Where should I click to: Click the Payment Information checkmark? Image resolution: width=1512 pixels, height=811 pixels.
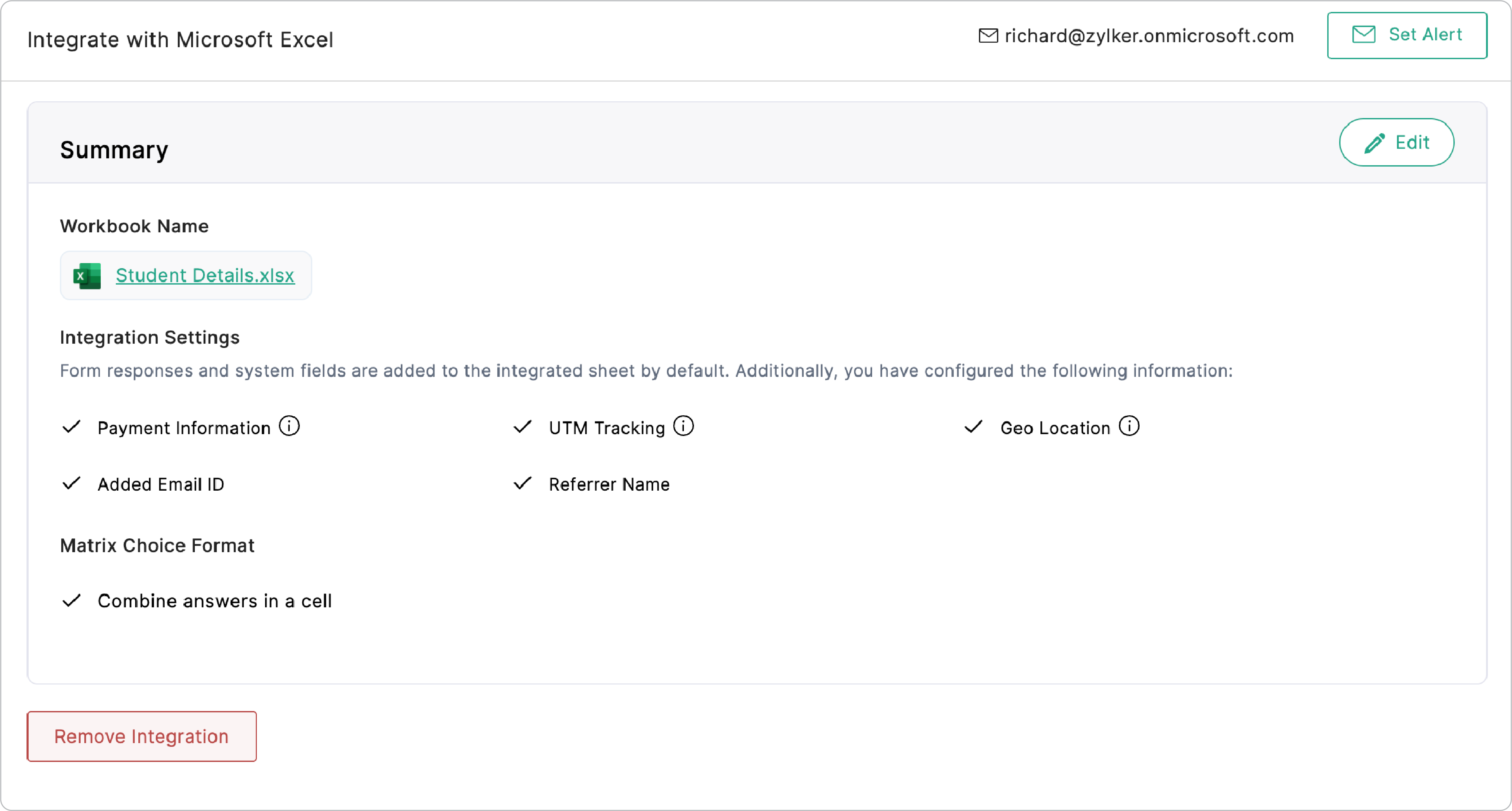(72, 427)
